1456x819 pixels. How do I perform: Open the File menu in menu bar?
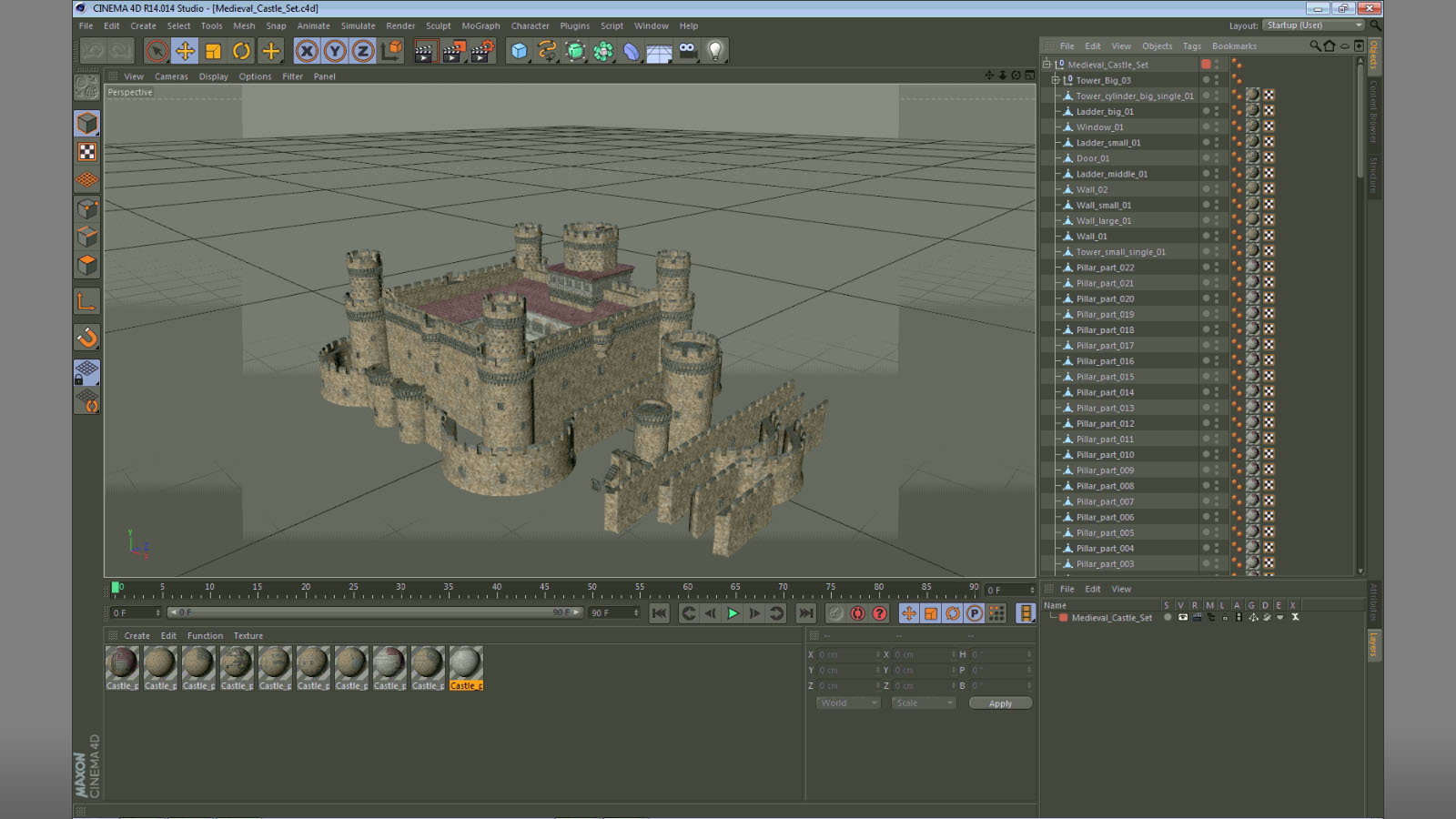point(86,26)
